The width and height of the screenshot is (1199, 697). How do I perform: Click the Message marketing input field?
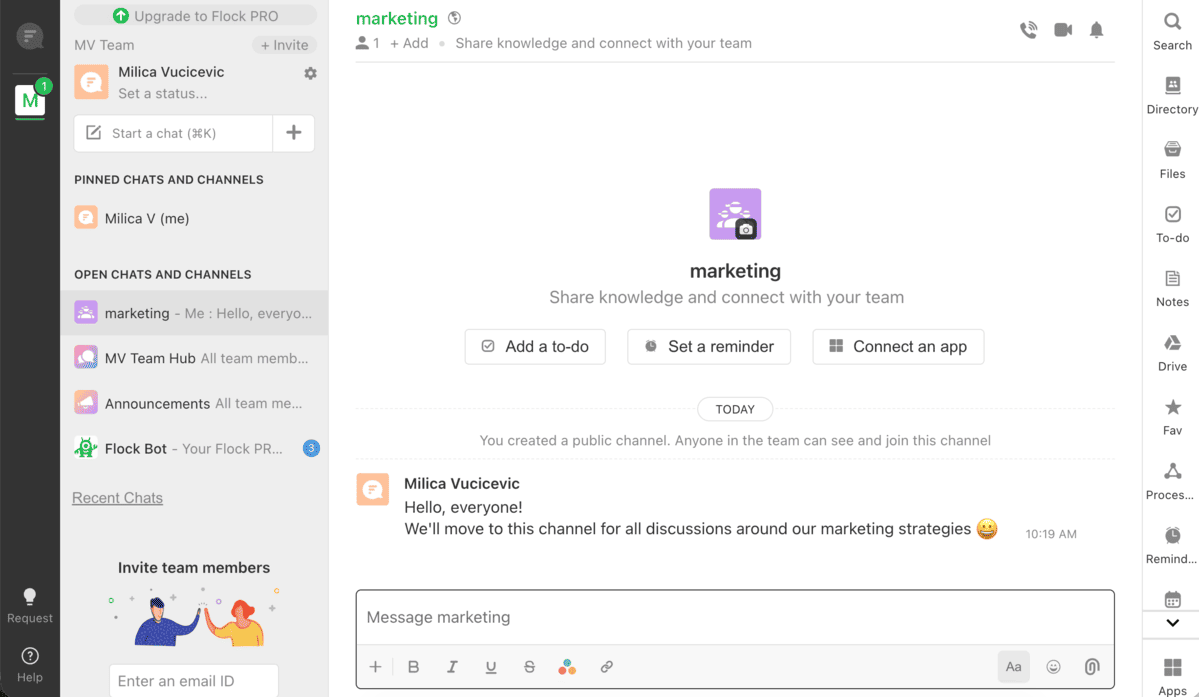pos(735,618)
